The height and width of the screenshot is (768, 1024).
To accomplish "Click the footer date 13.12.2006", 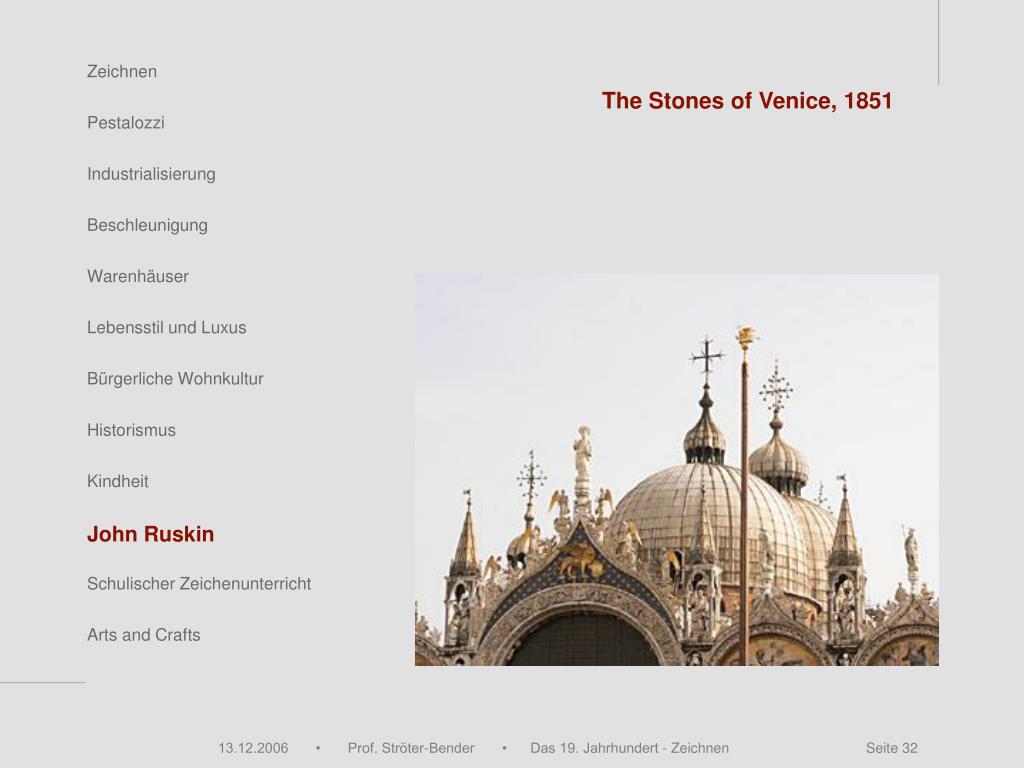I will (253, 748).
